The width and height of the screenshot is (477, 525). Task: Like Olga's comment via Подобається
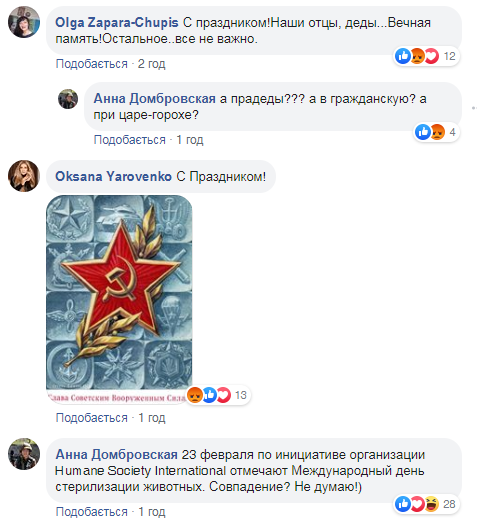92,64
